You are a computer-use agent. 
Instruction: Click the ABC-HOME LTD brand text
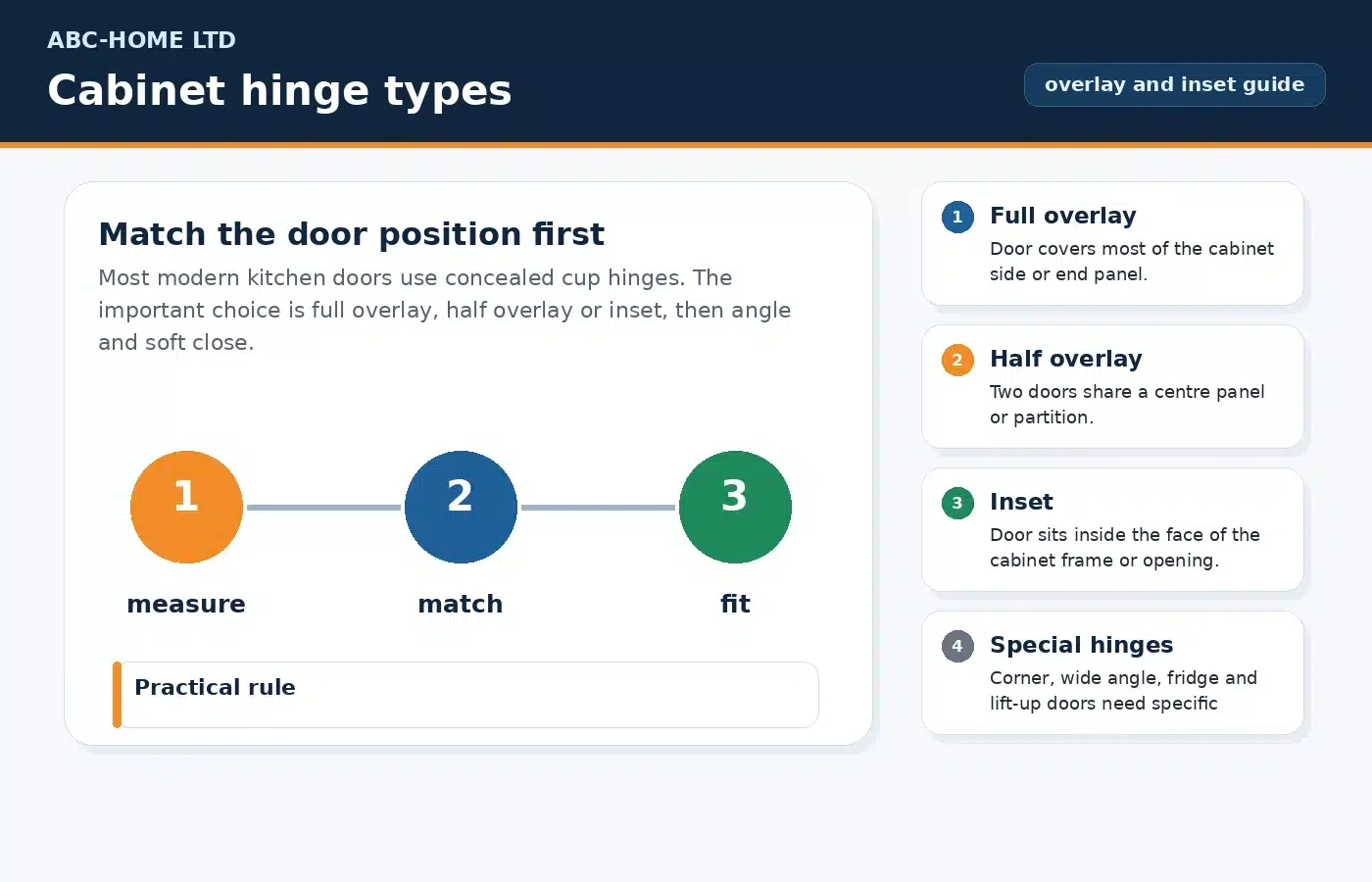(x=141, y=40)
